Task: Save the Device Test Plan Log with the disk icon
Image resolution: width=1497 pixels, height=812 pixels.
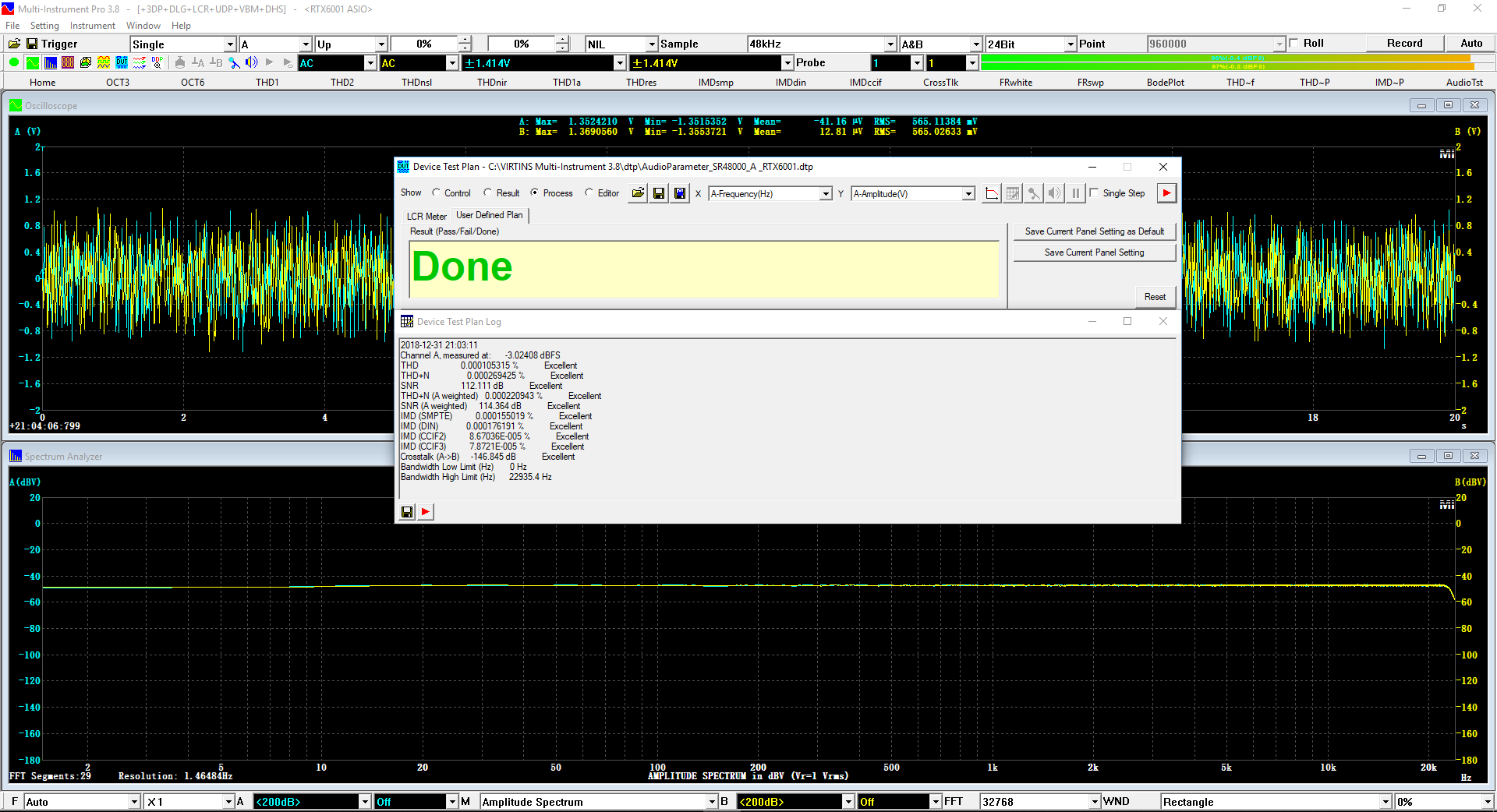Action: (407, 512)
